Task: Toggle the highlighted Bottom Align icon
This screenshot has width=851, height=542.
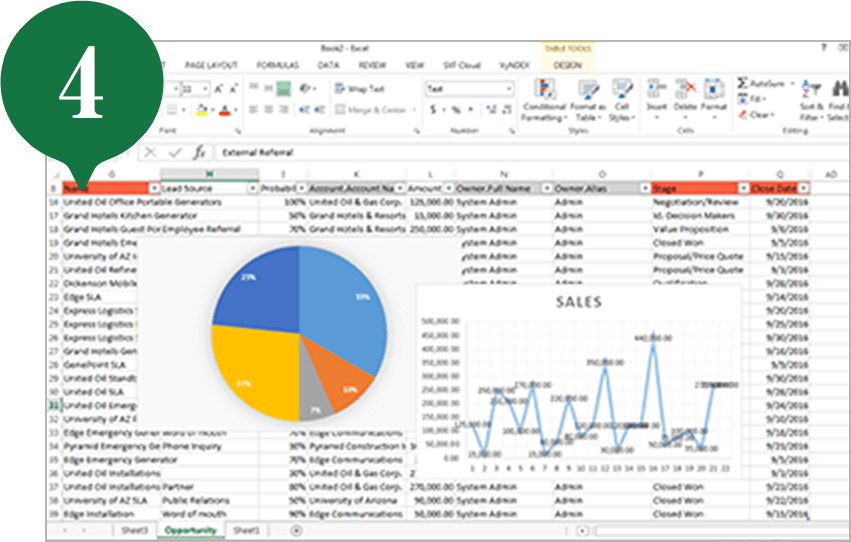Action: [x=283, y=88]
